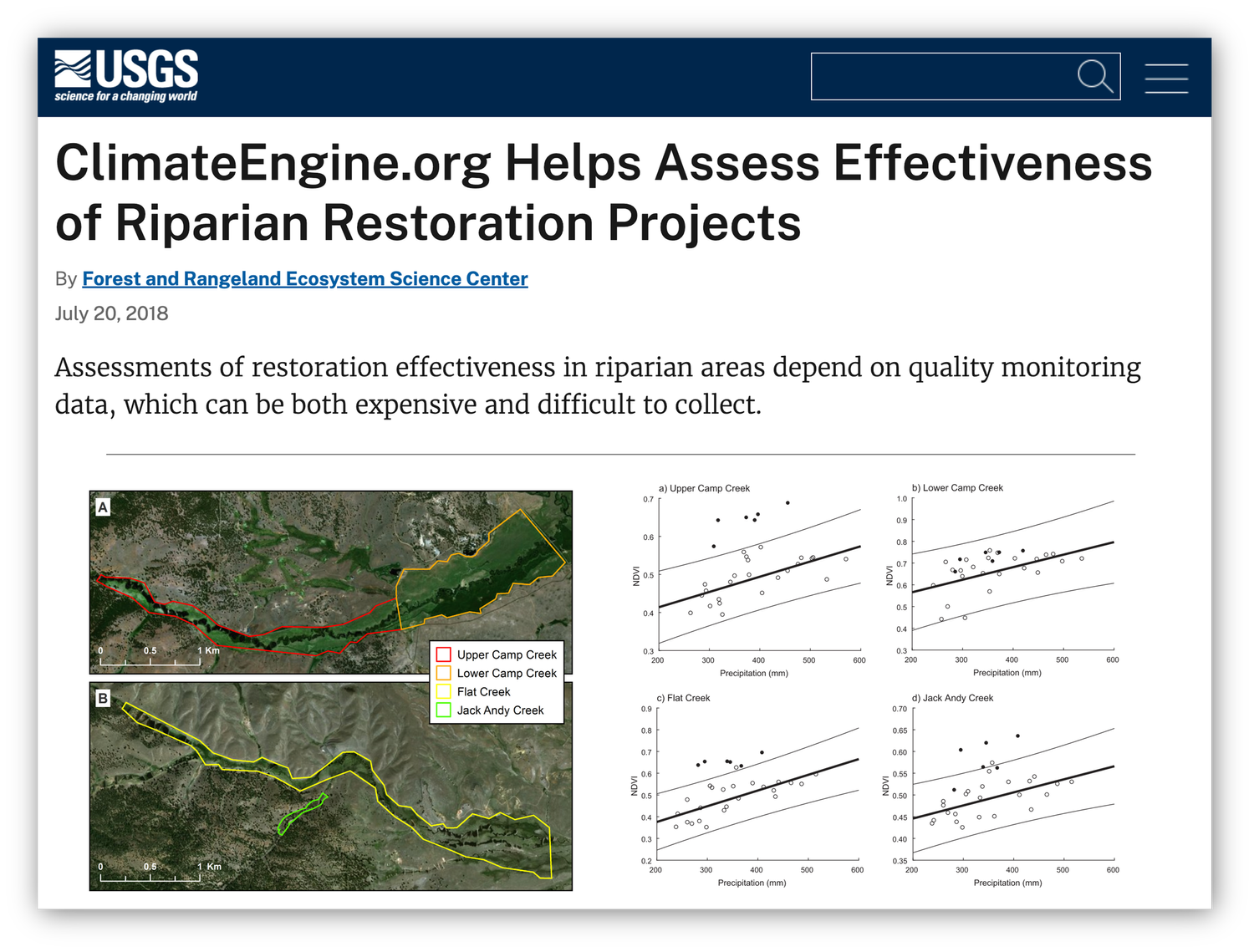Click the wave graphic in the USGS logo
1254x952 pixels.
coord(74,69)
